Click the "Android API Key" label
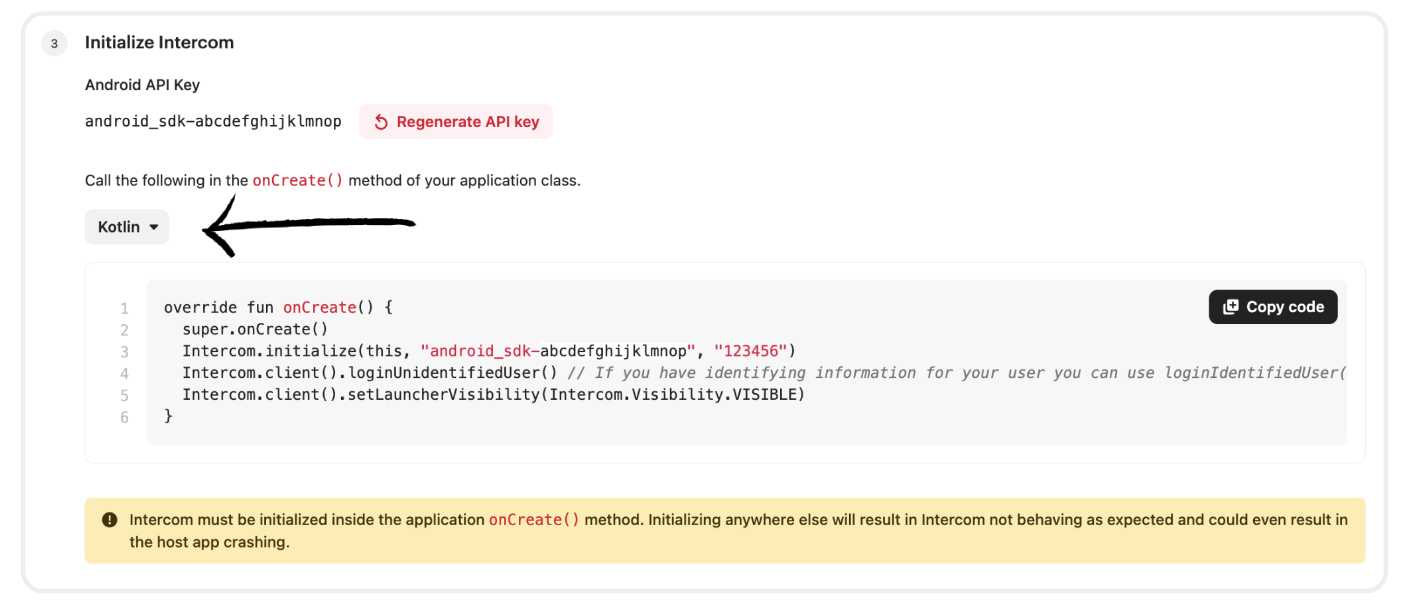The width and height of the screenshot is (1402, 614). (142, 85)
